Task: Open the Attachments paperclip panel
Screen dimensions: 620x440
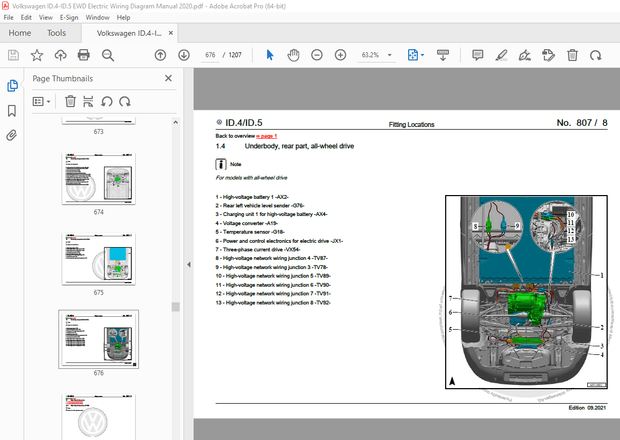Action: pyautogui.click(x=12, y=136)
